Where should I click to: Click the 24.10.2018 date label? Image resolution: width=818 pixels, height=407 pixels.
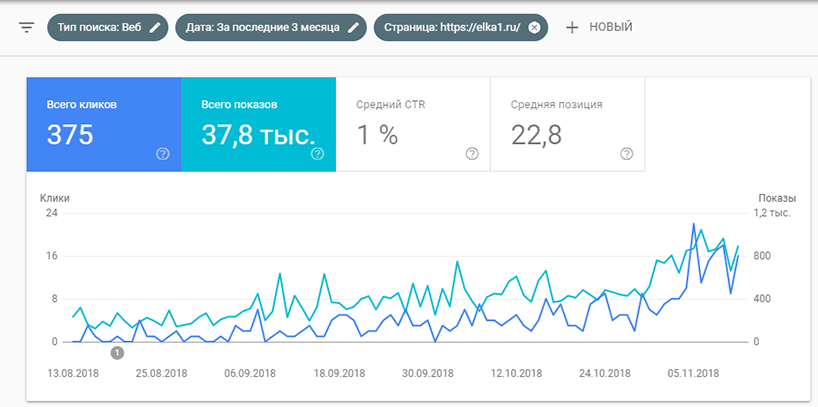(x=605, y=374)
